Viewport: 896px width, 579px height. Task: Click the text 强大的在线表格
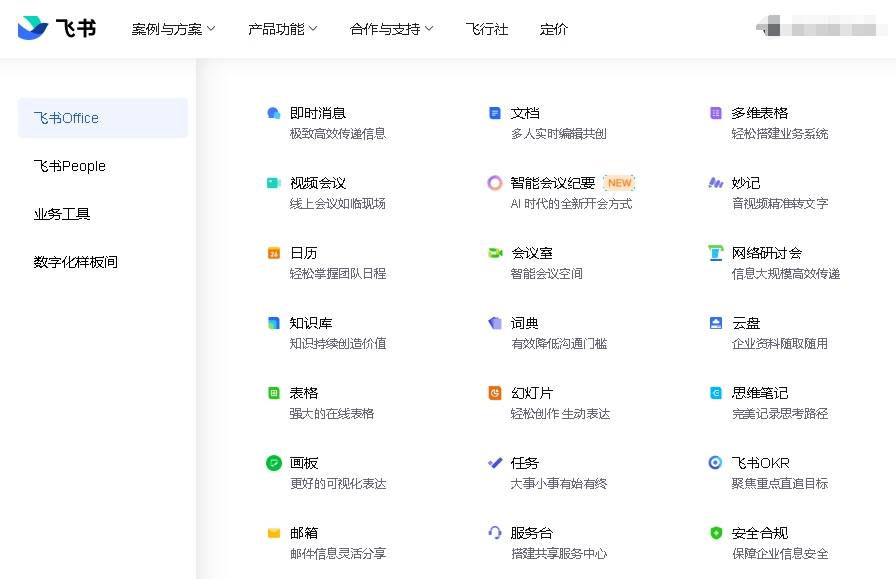(x=331, y=414)
